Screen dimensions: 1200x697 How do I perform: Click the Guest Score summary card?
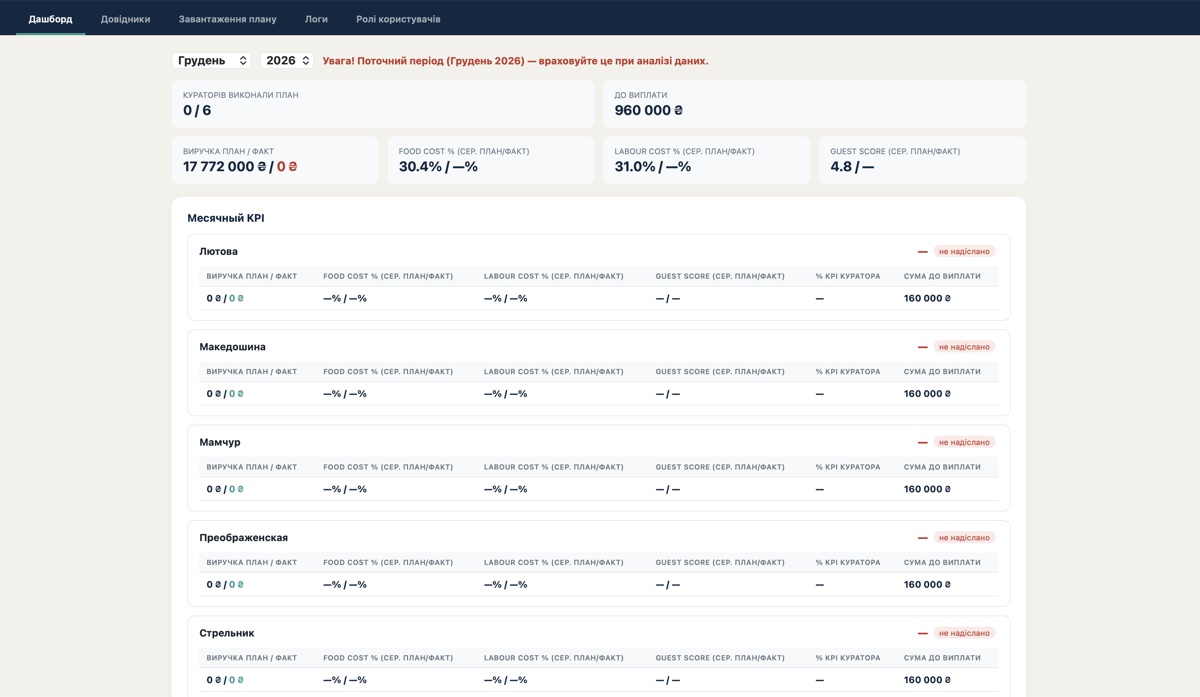922,160
